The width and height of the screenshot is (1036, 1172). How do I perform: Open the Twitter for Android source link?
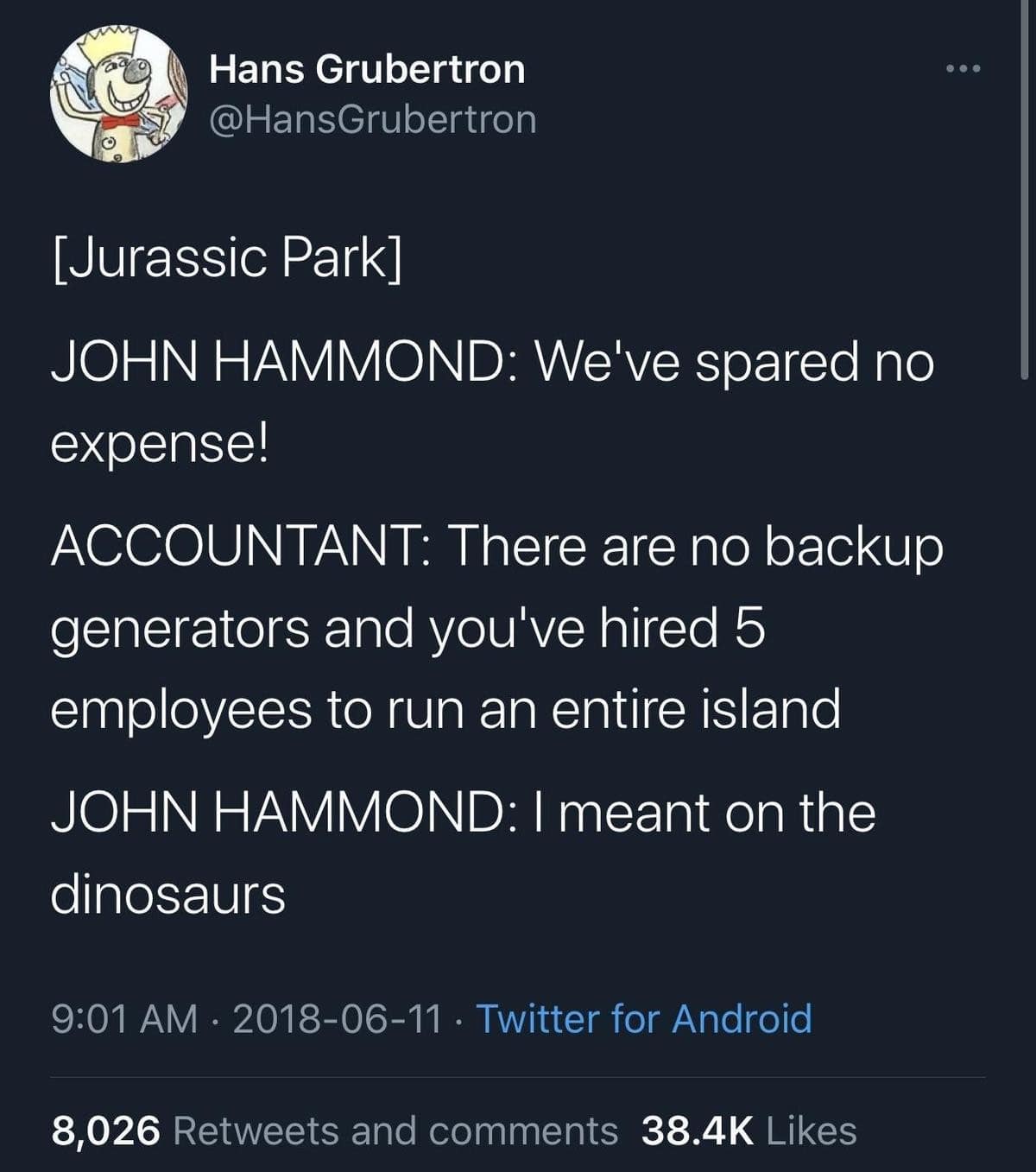(x=643, y=1018)
